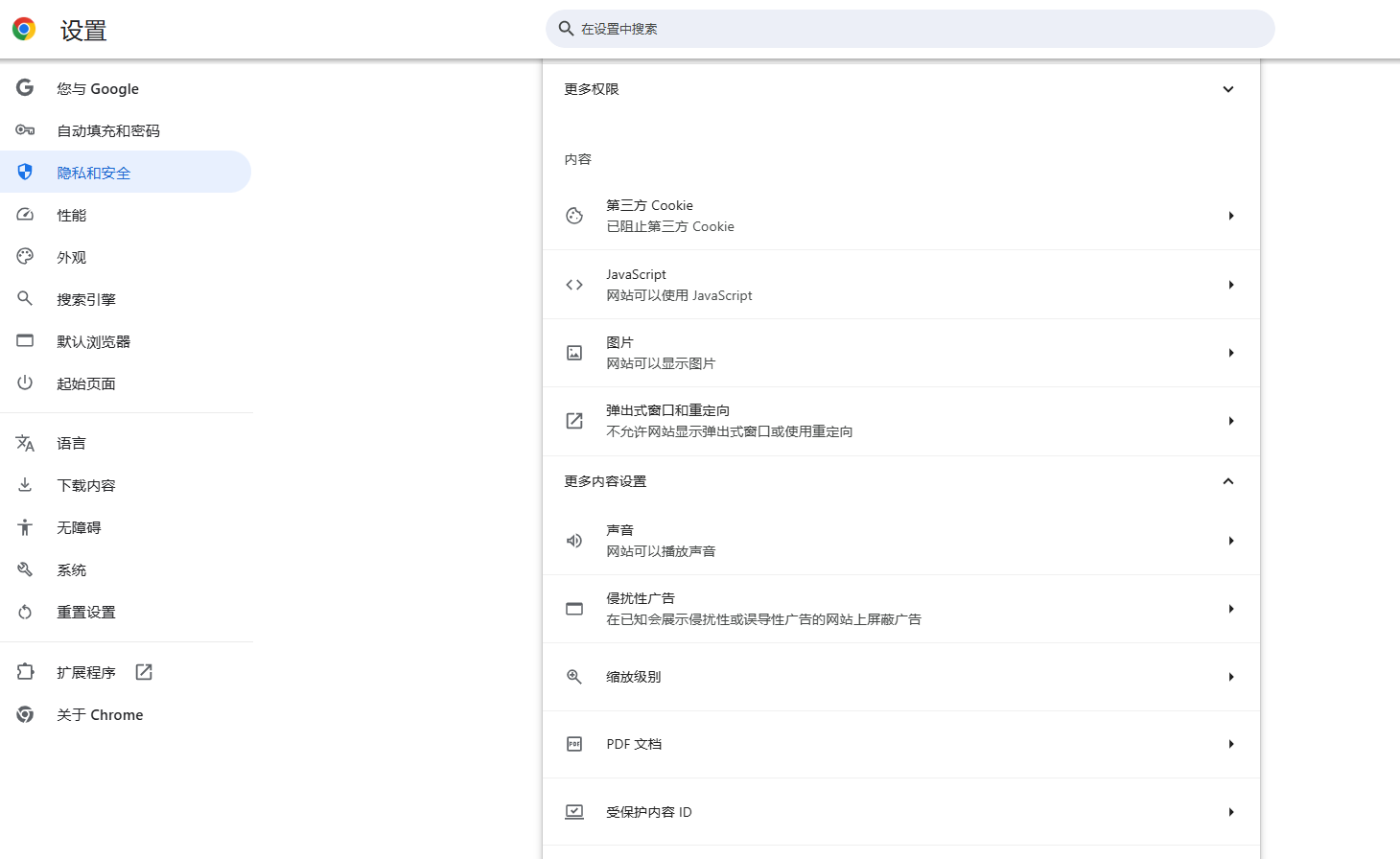The height and width of the screenshot is (859, 1400).
Task: Click the text 网站可以播放声音
Action: pyautogui.click(x=661, y=551)
